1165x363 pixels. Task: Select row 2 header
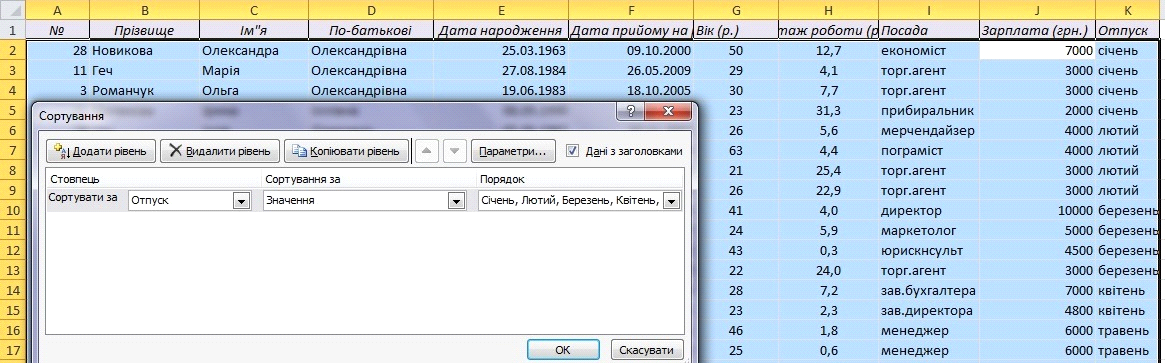[x=12, y=50]
